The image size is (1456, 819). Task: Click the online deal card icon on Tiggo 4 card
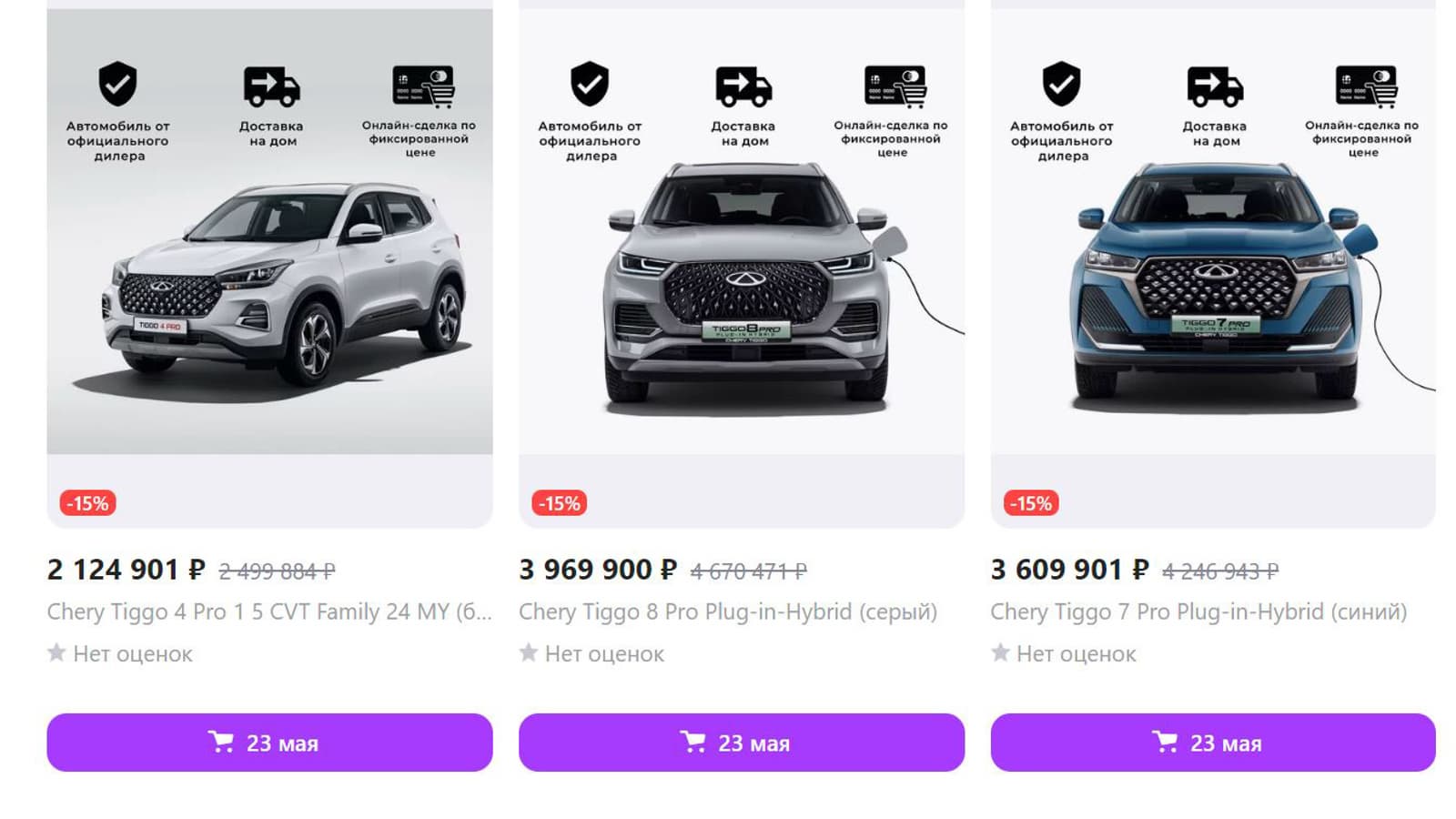423,86
